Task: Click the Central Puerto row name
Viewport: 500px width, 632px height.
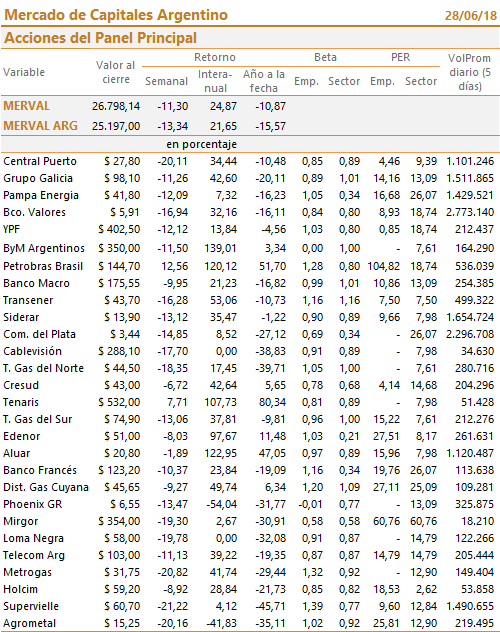Action: pos(40,161)
